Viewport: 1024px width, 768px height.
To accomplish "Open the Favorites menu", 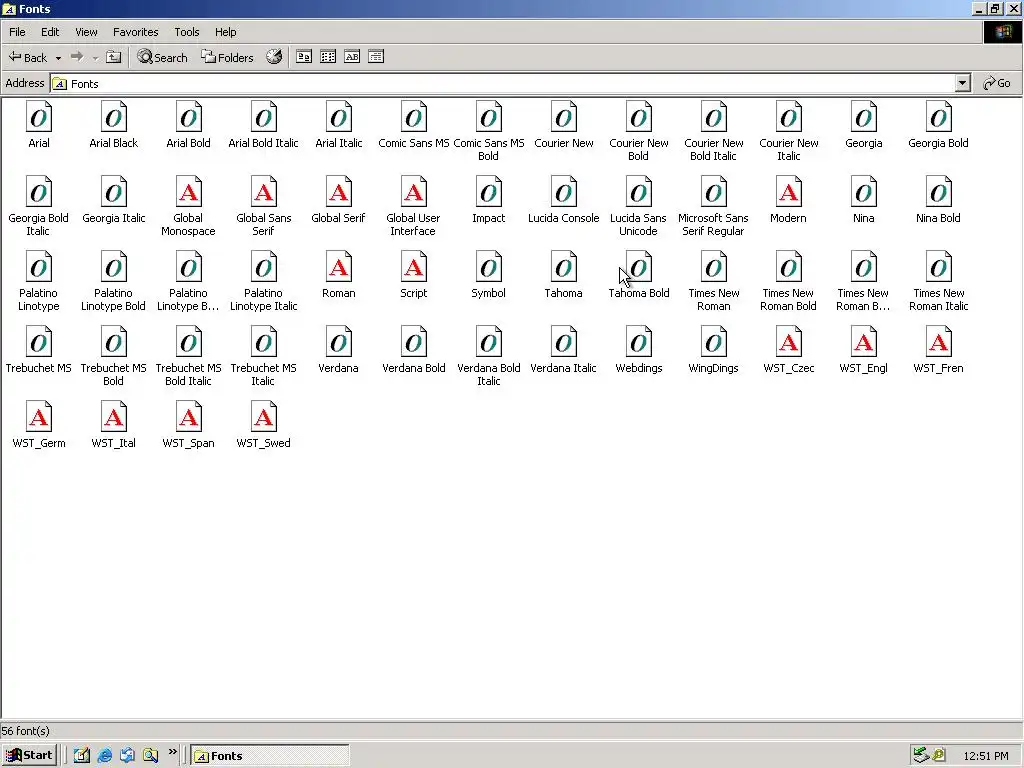I will 136,32.
